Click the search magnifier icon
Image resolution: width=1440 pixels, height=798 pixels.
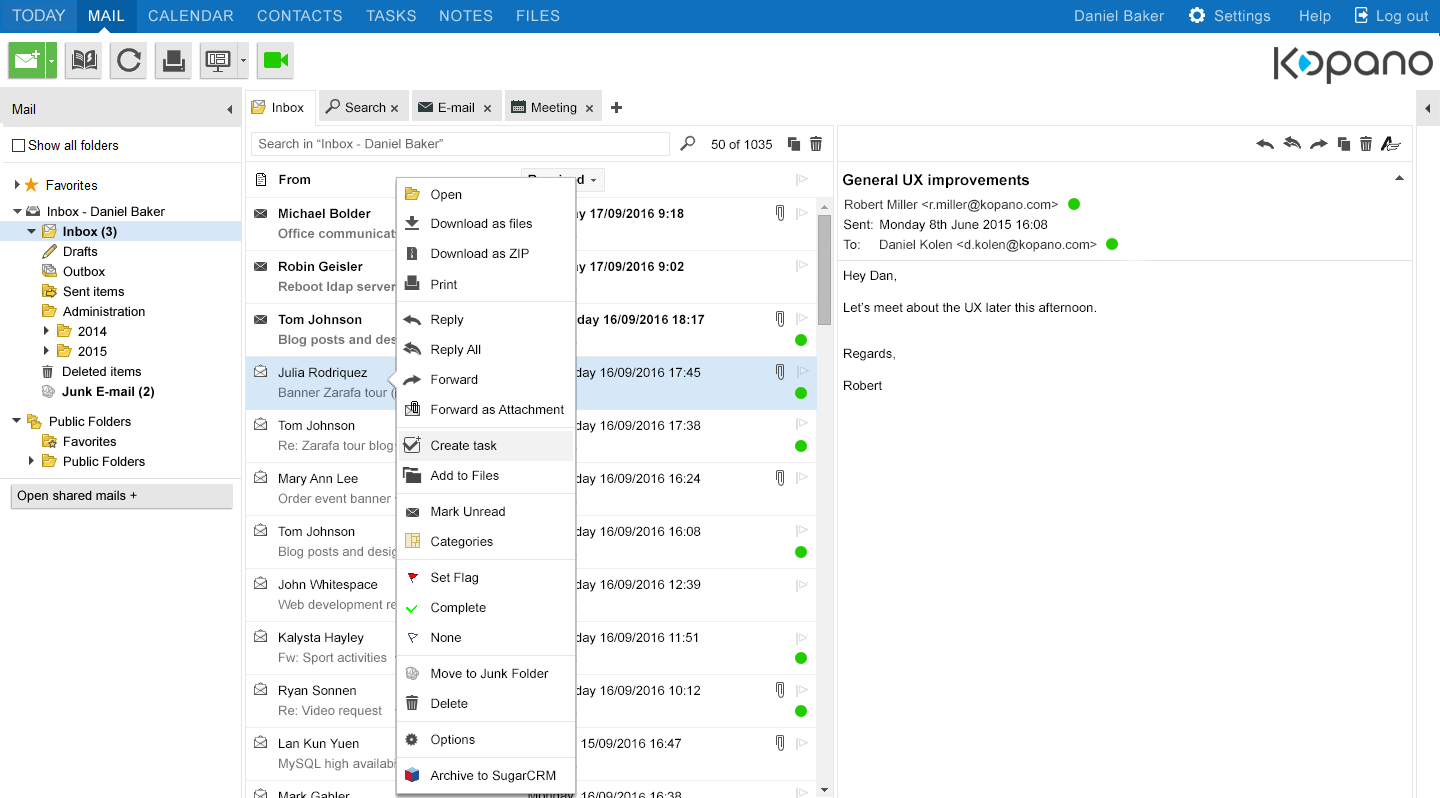tap(687, 144)
